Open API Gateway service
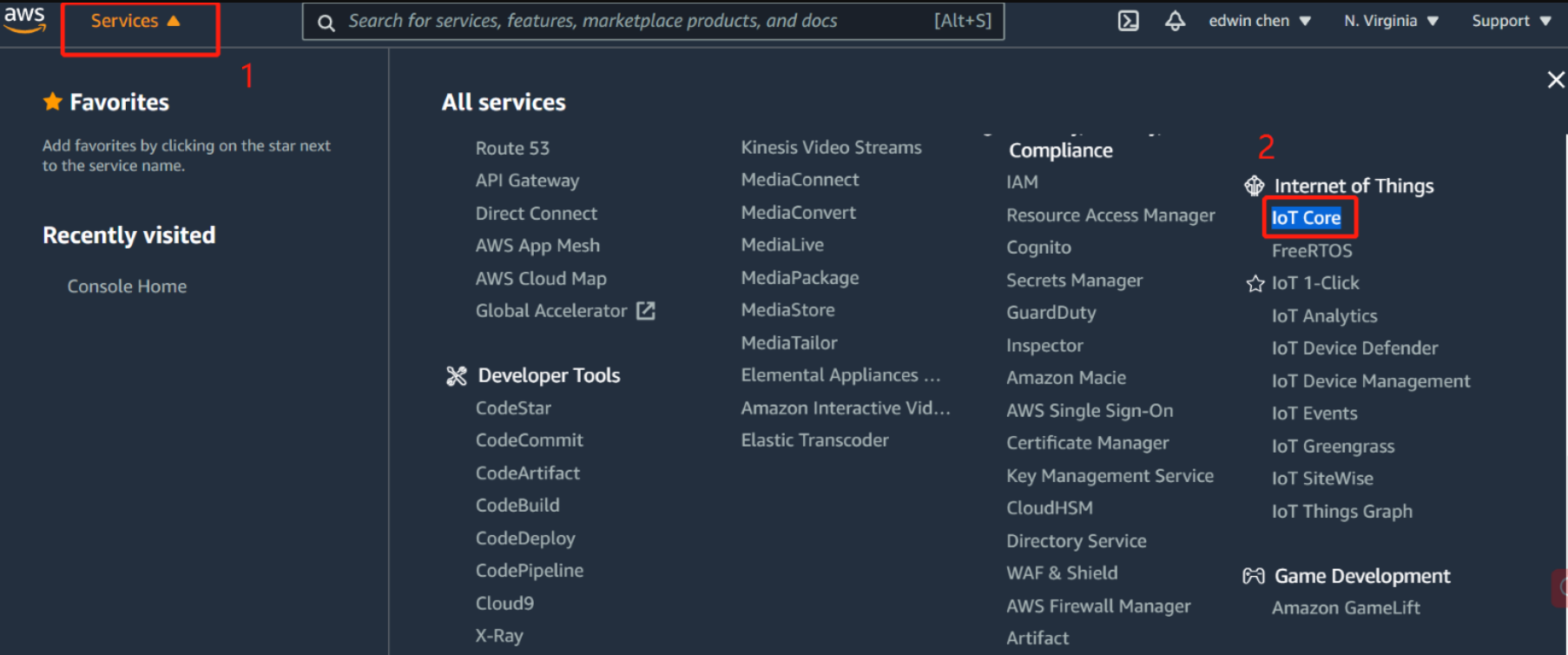The width and height of the screenshot is (1568, 655). pyautogui.click(x=527, y=181)
